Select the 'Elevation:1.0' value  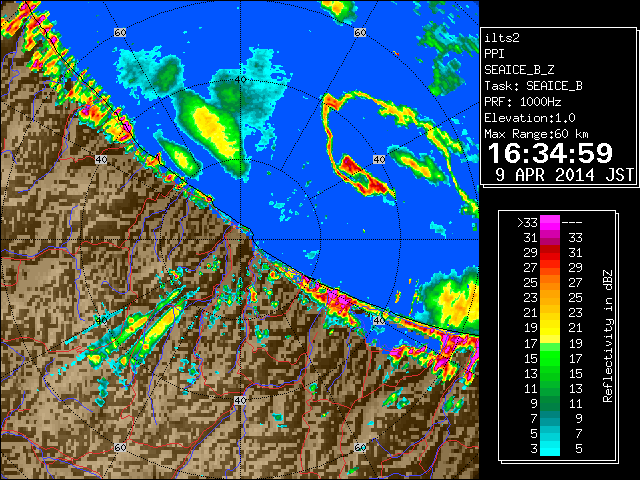click(530, 118)
